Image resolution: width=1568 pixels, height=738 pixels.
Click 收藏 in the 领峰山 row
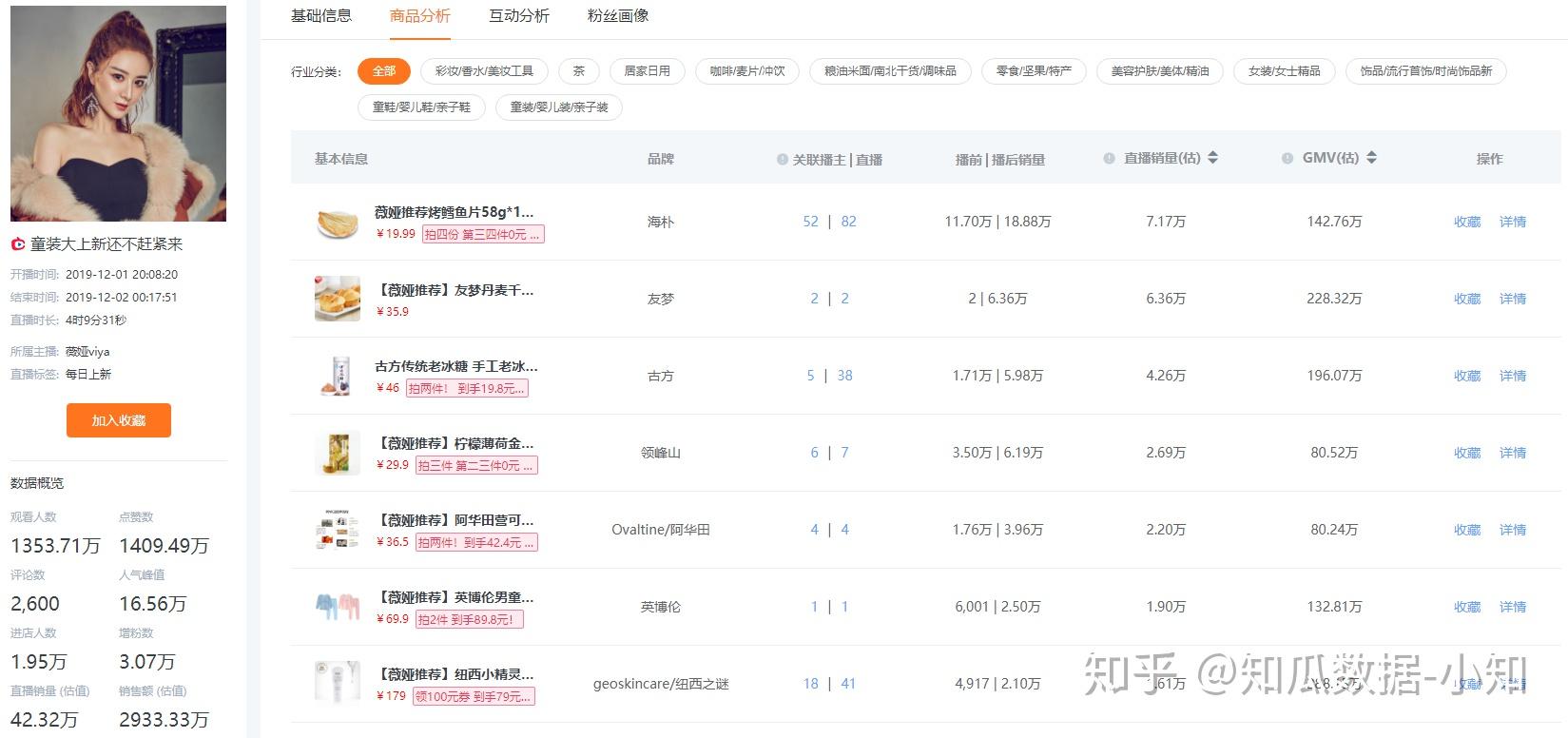[x=1467, y=453]
